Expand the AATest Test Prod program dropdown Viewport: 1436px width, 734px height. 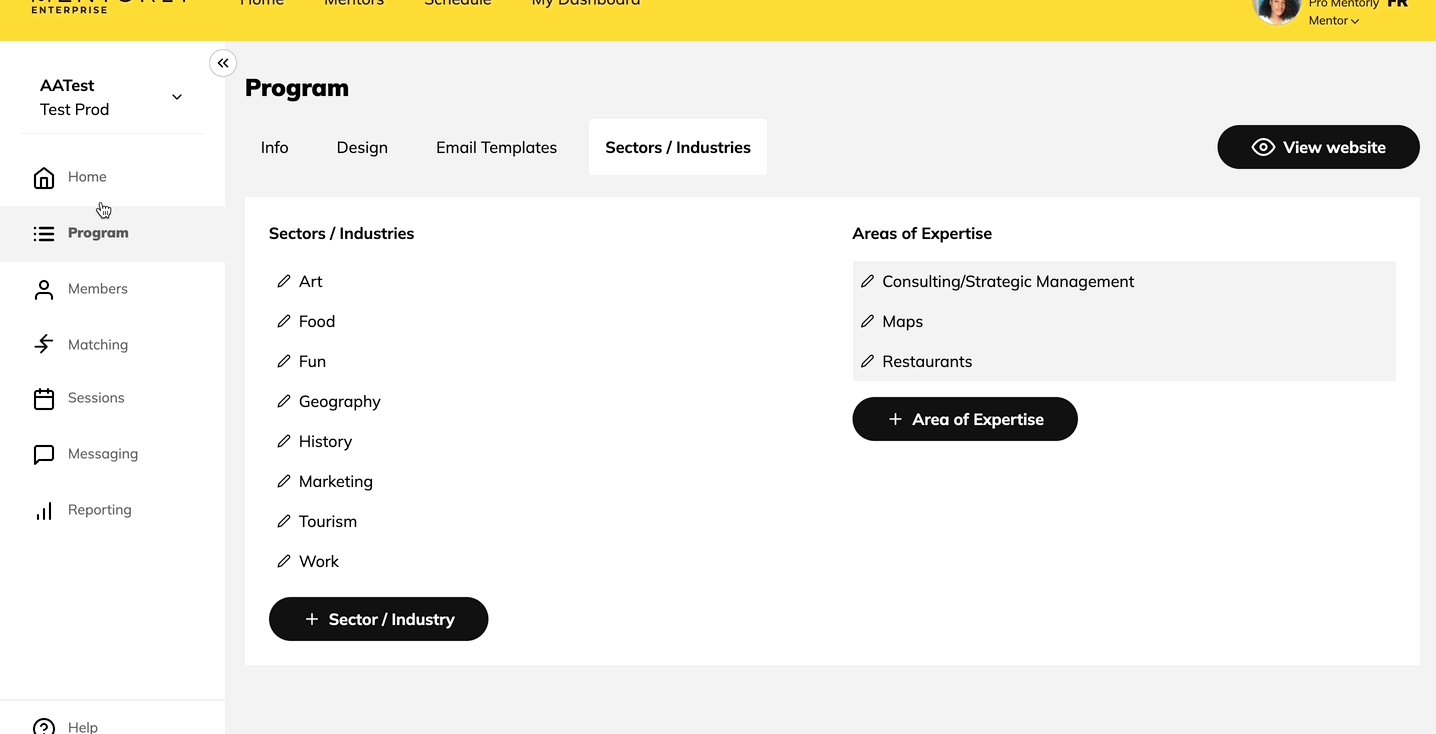point(177,97)
